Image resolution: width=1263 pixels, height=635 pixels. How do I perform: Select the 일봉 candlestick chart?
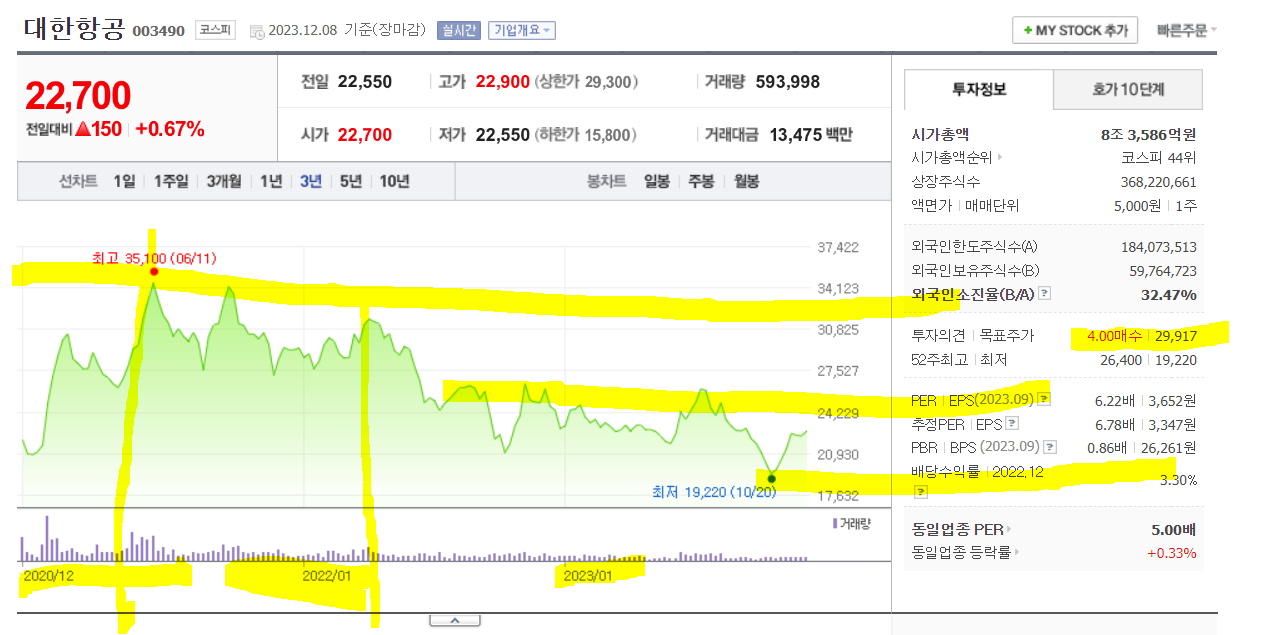(656, 181)
